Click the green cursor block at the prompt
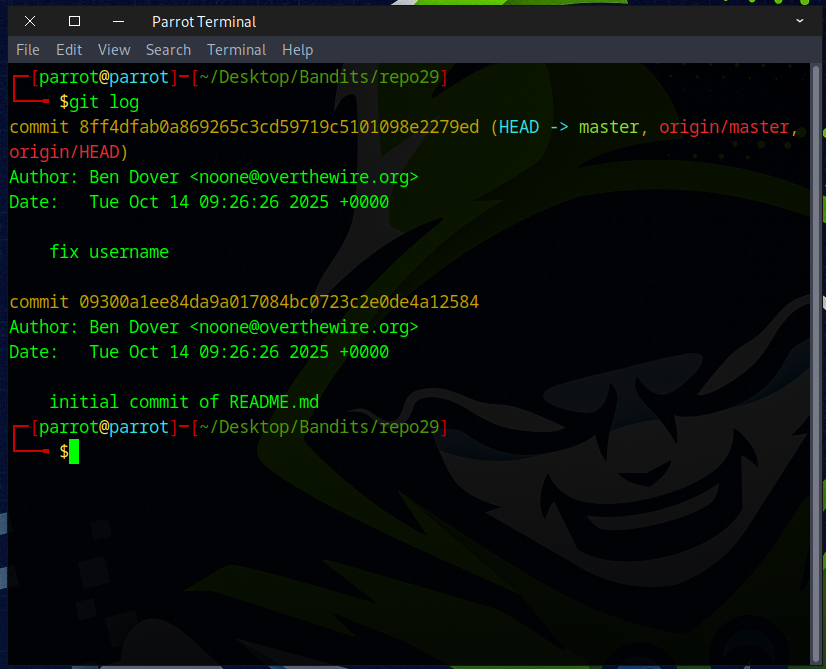The image size is (826, 669). pyautogui.click(x=74, y=452)
